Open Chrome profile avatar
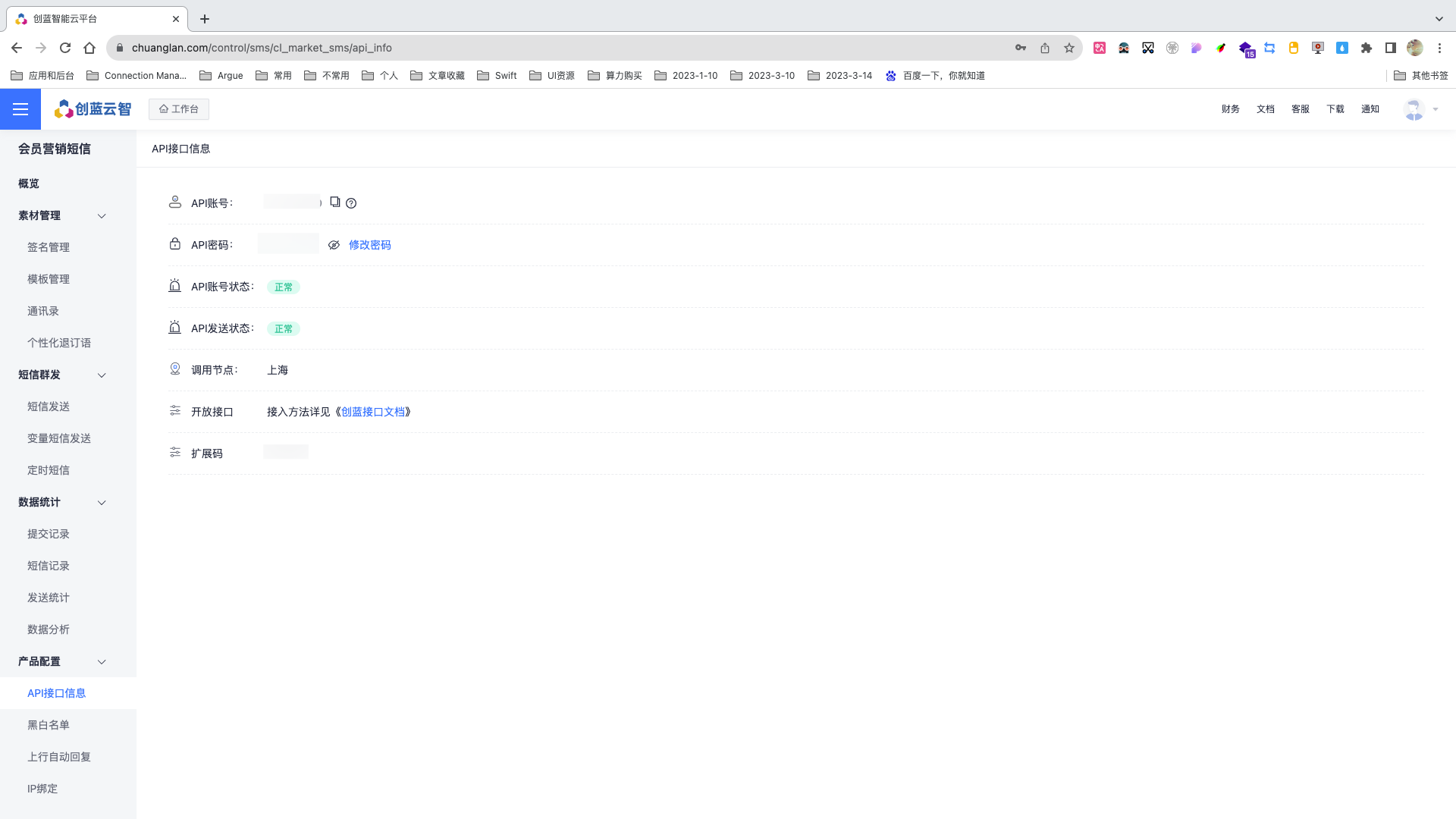1456x819 pixels. pos(1415,48)
